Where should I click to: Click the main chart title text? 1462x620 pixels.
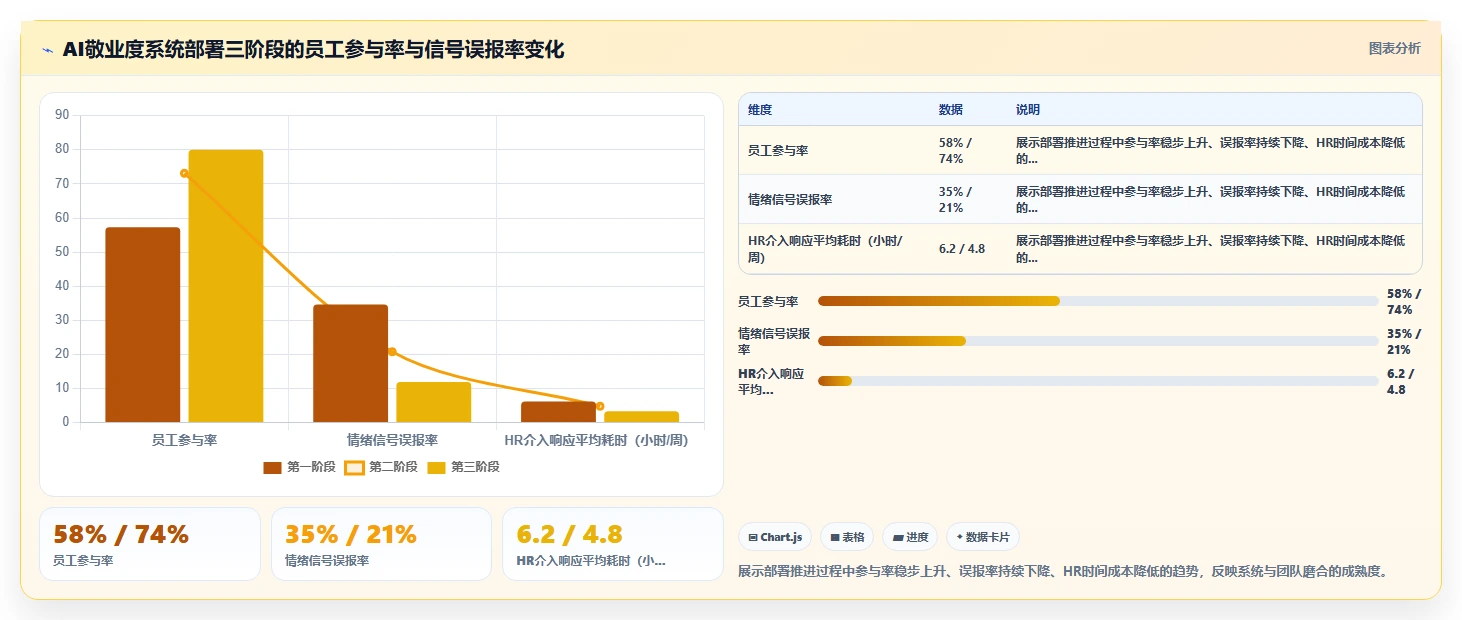[313, 49]
